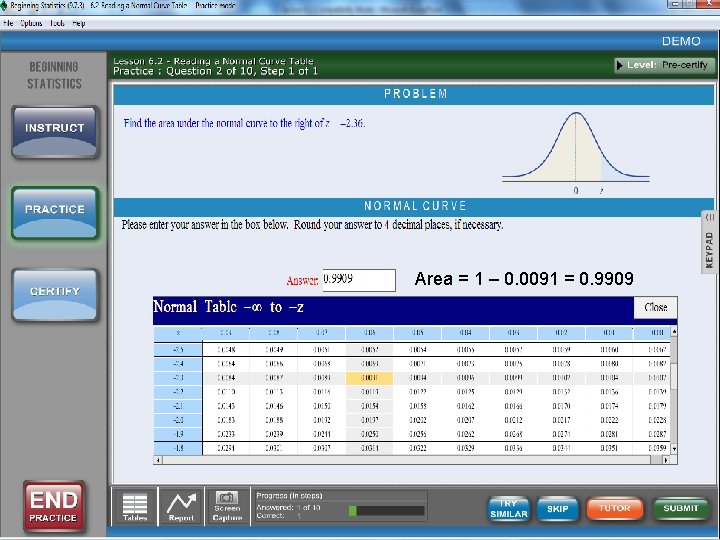Click the table's scroll-up arrow
720x540 pixels.
coord(674,332)
